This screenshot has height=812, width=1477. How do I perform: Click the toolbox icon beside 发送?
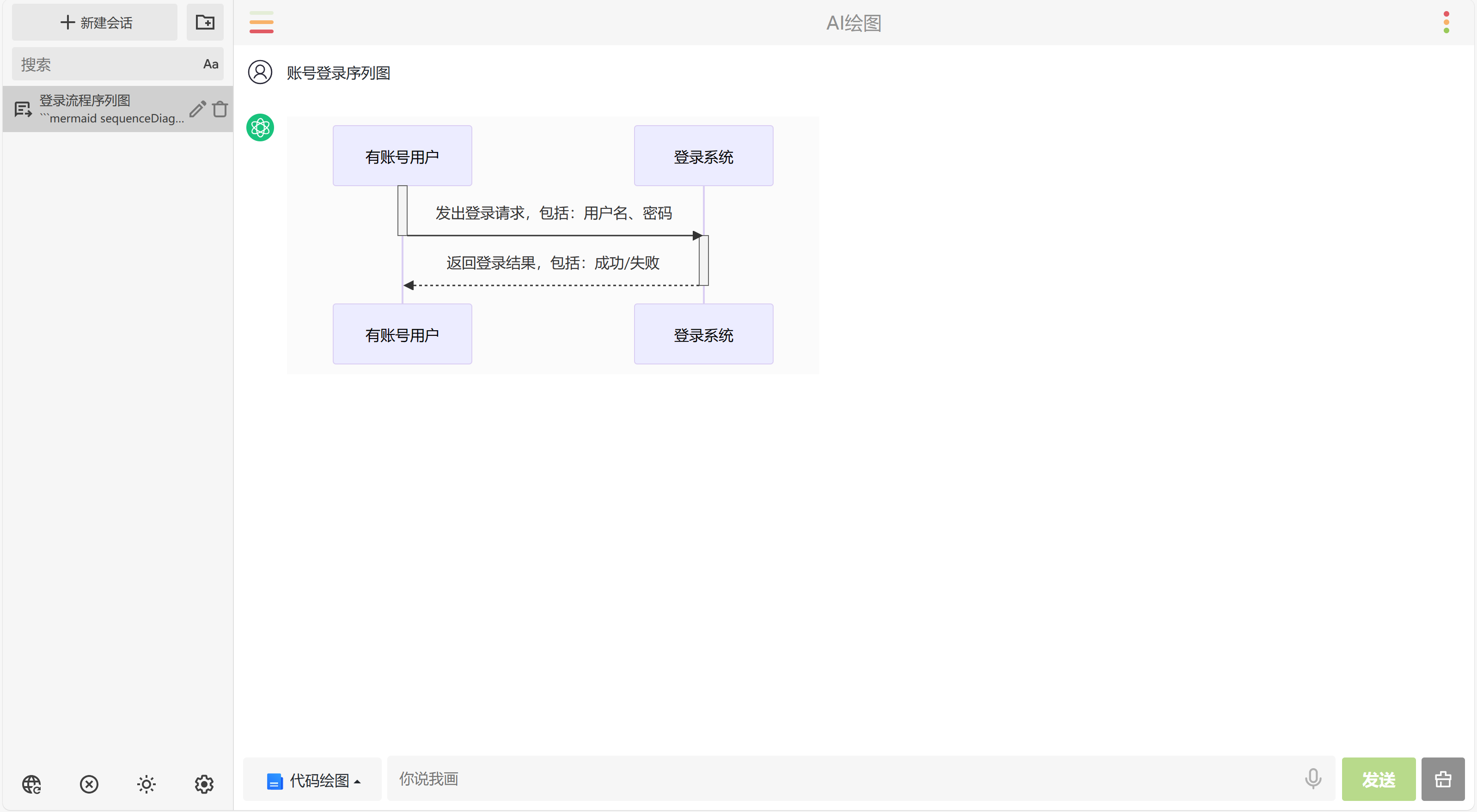point(1443,779)
